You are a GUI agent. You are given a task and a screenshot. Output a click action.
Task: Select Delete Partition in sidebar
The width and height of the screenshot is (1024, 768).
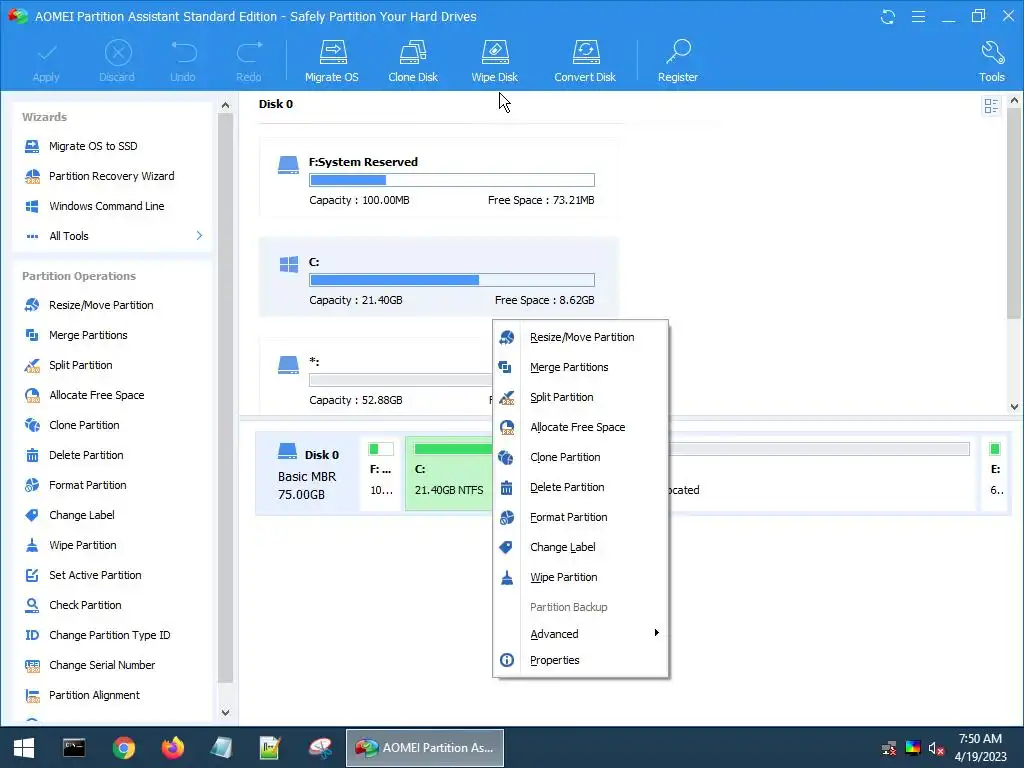point(73,455)
